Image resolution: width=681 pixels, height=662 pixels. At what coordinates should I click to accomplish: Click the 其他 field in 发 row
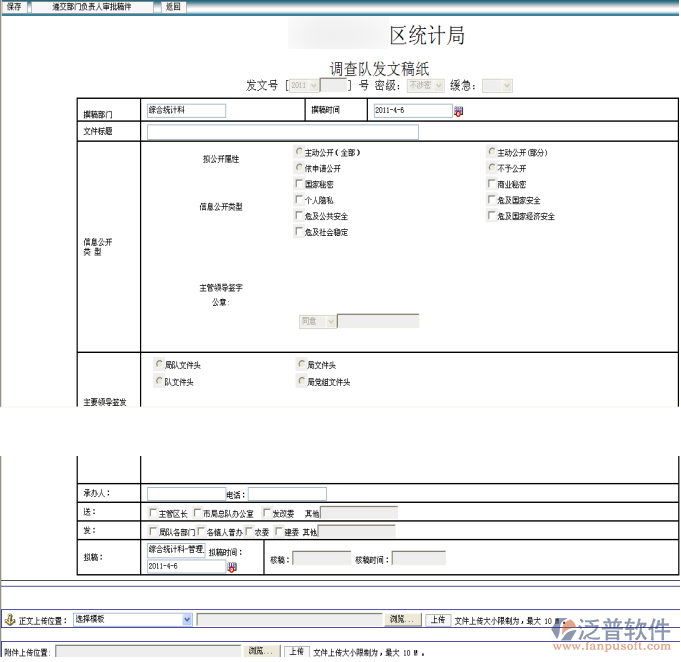357,531
